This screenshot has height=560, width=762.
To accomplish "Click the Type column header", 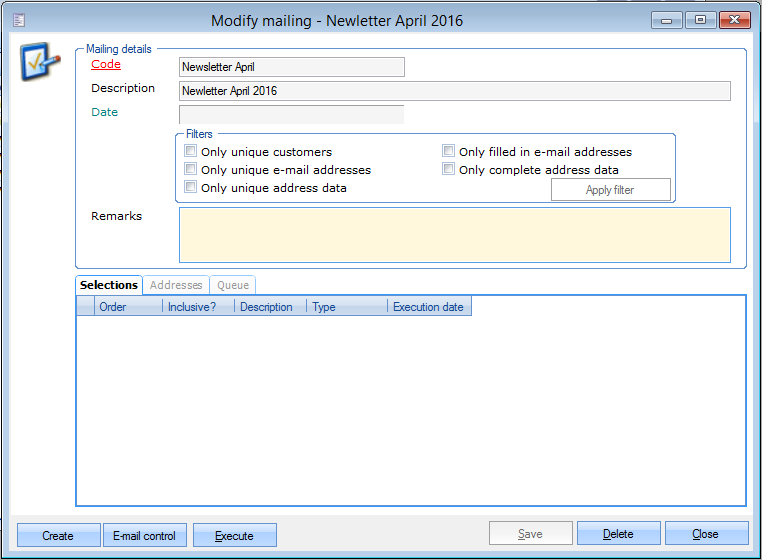I will 346,307.
